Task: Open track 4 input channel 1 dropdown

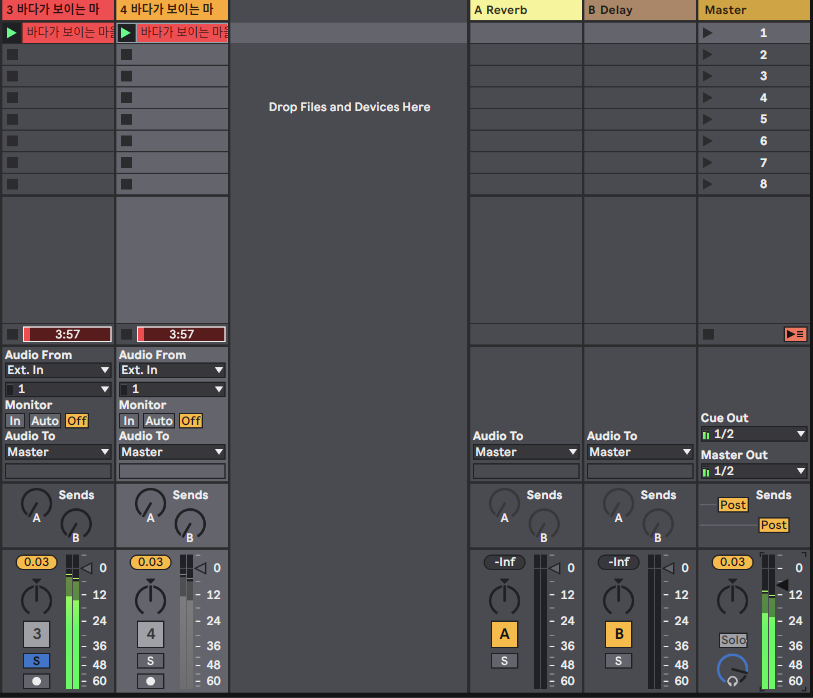Action: [x=172, y=389]
